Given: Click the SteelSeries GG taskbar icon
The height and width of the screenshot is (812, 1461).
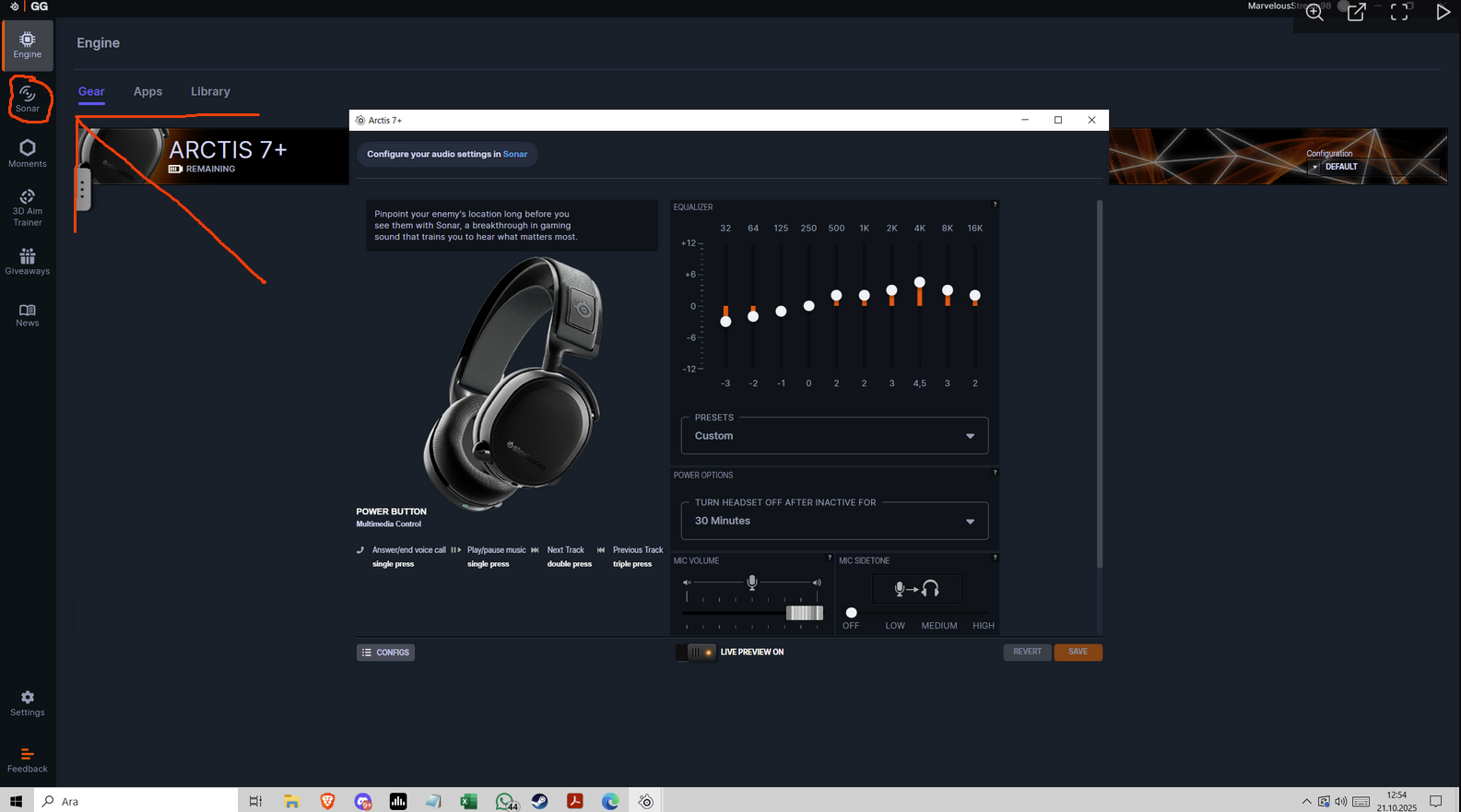Looking at the screenshot, I should [x=646, y=801].
